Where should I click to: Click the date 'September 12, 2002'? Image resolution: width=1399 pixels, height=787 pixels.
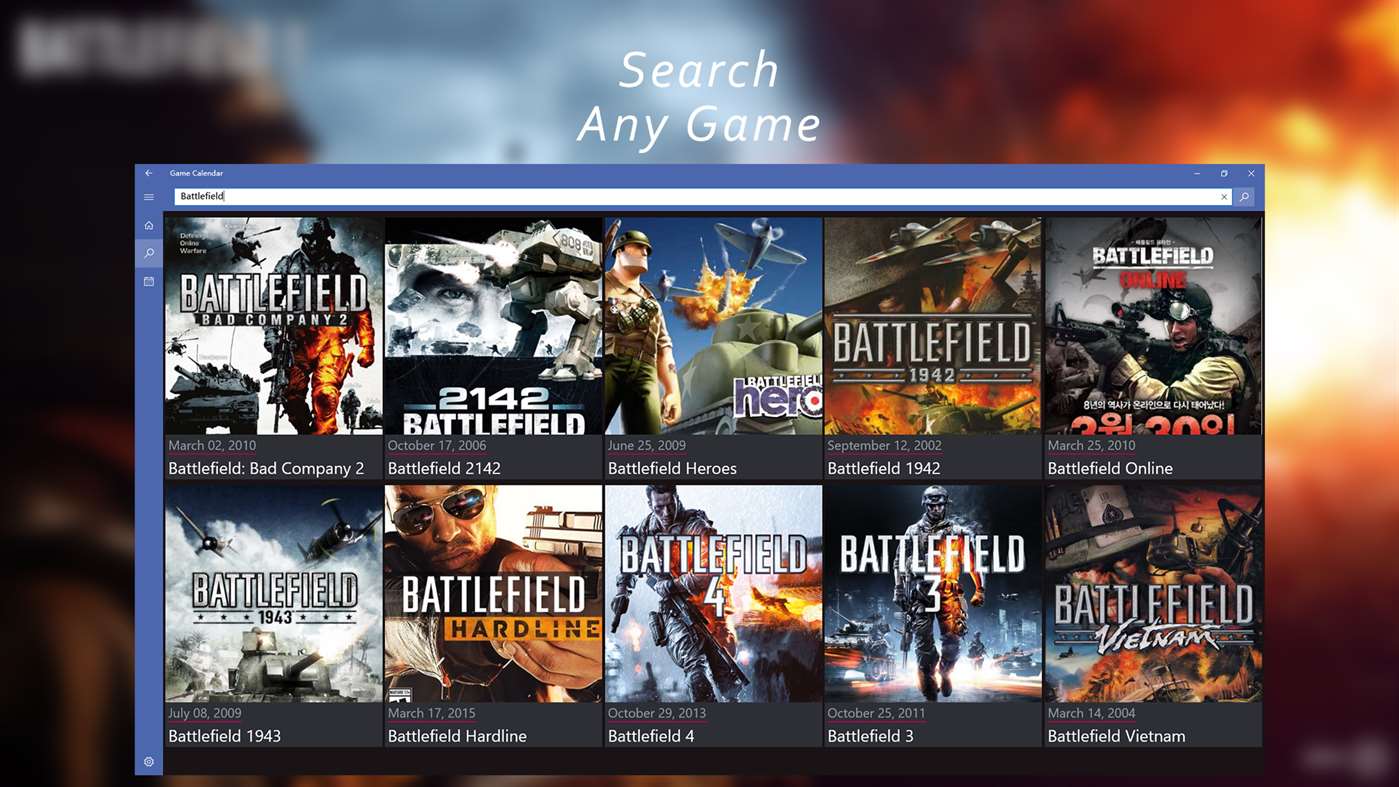(x=885, y=446)
